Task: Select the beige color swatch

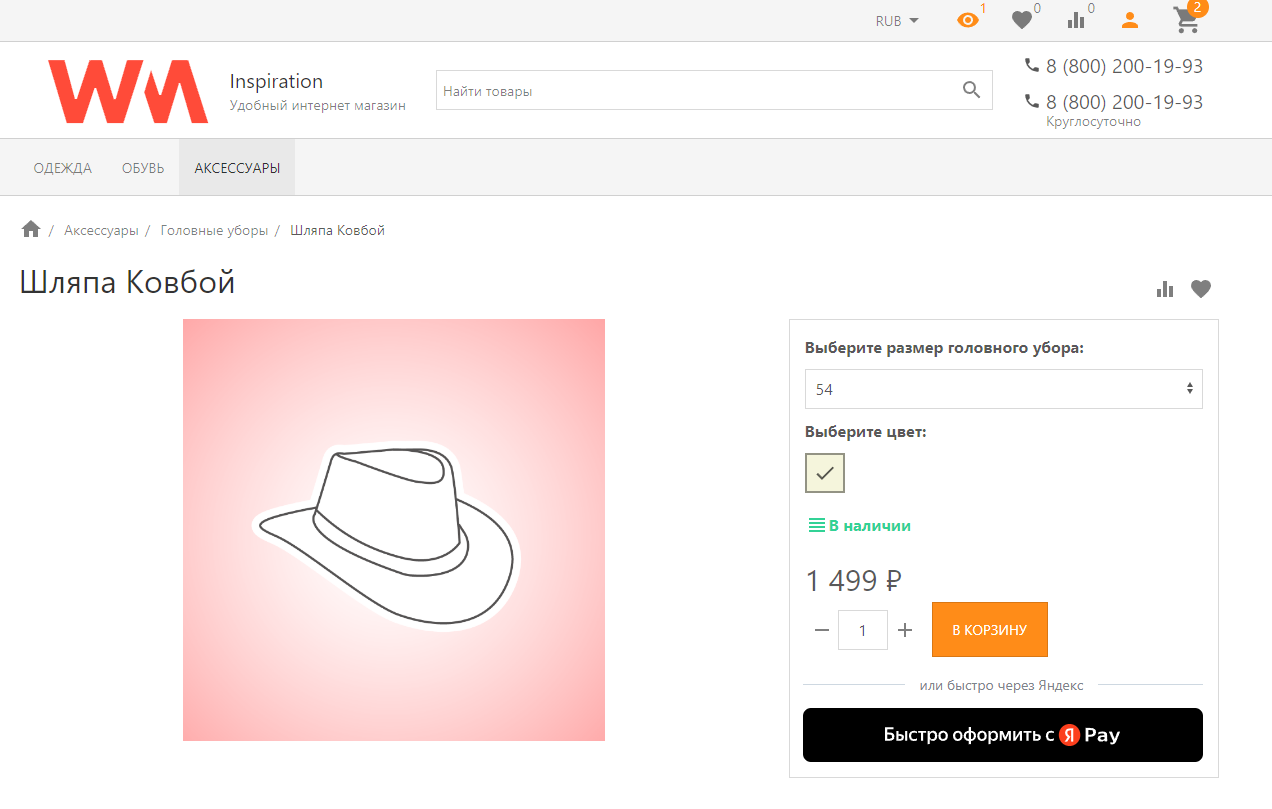Action: [x=825, y=473]
